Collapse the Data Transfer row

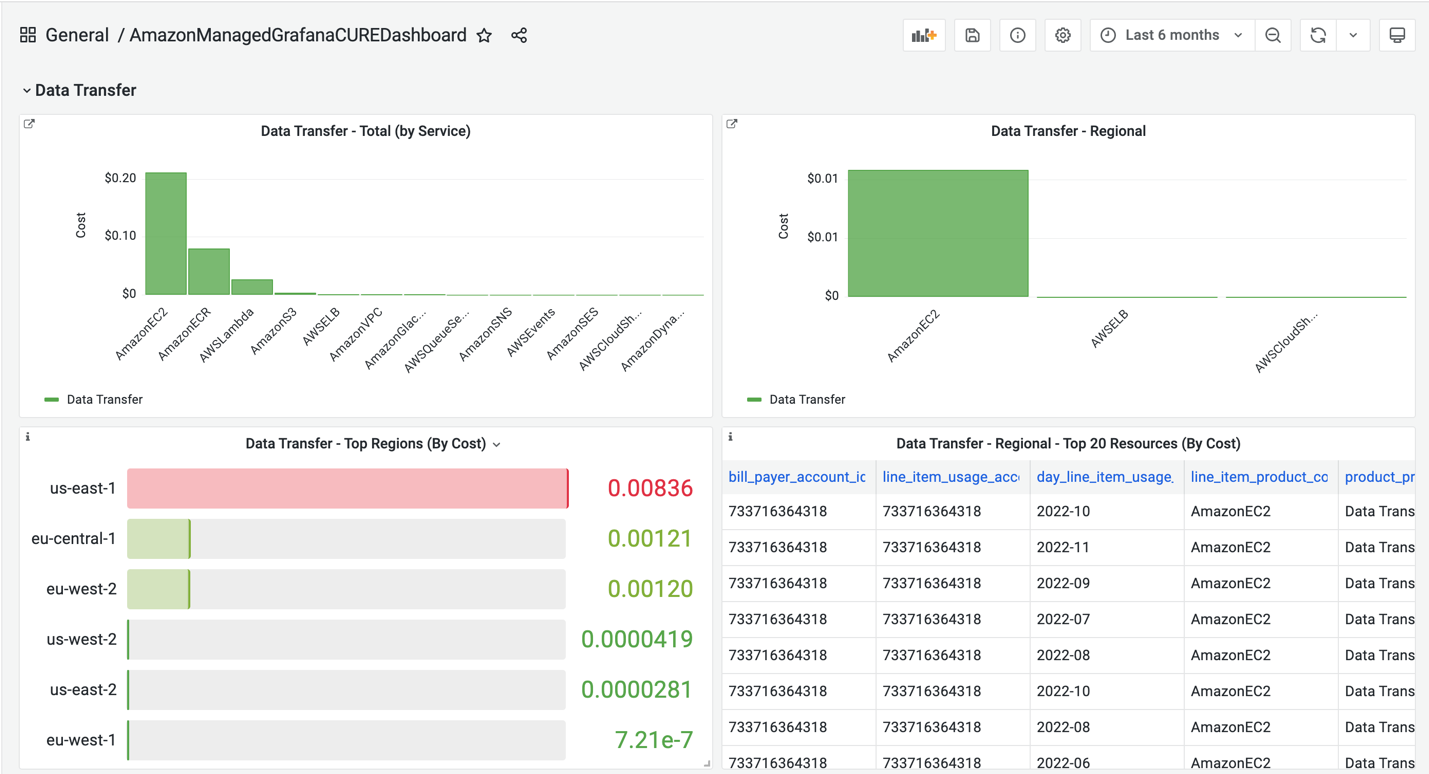(x=27, y=90)
